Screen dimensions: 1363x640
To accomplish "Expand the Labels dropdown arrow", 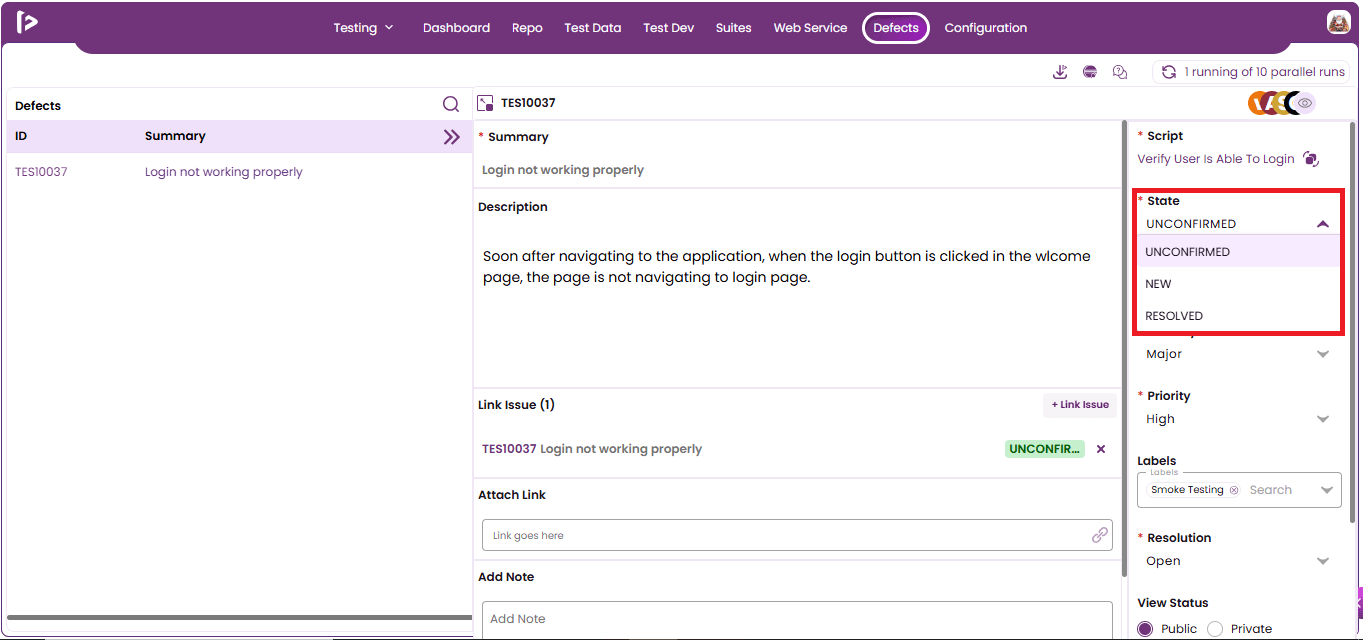I will (1326, 490).
